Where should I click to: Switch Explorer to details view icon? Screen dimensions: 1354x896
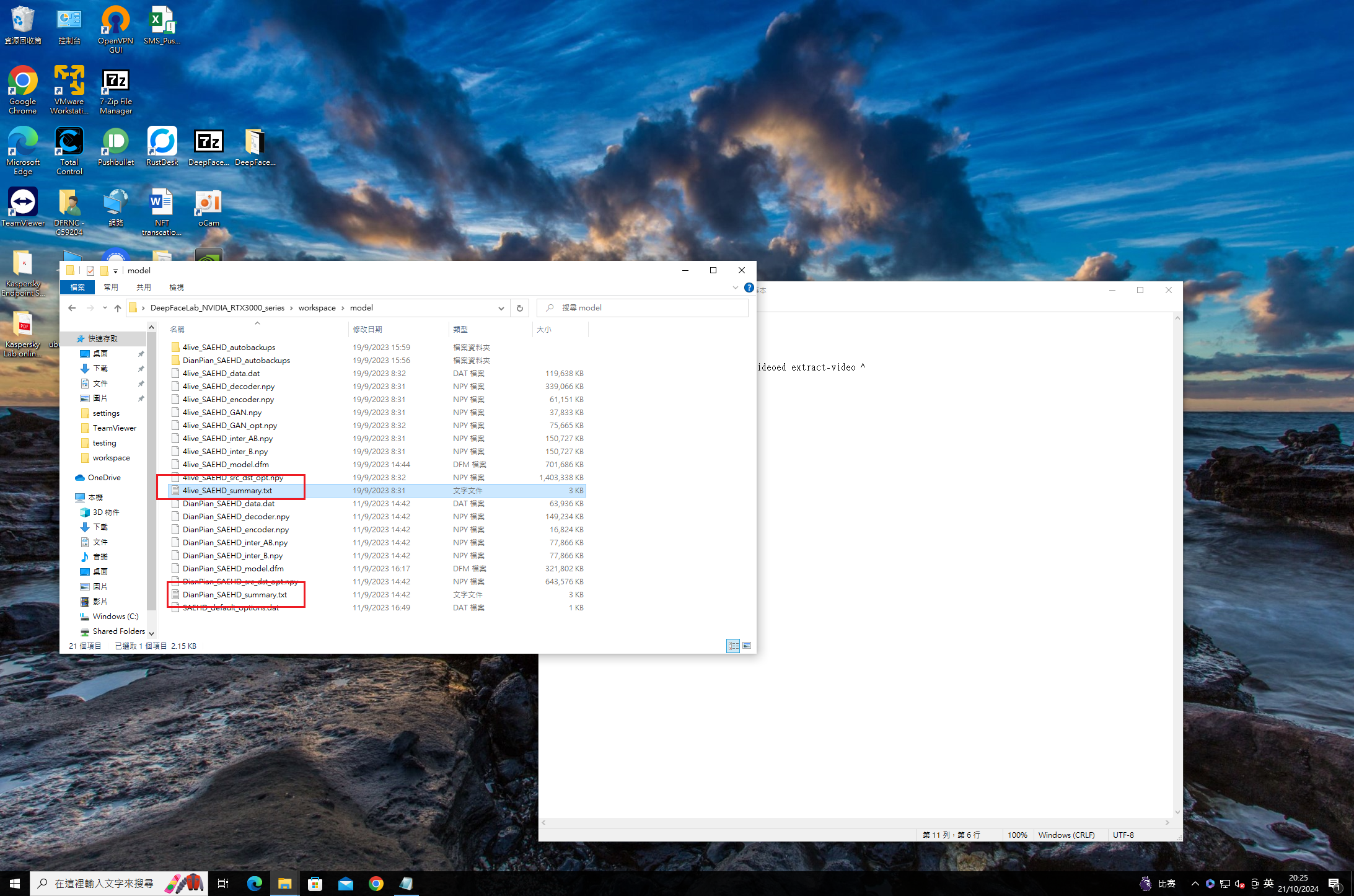coord(733,646)
